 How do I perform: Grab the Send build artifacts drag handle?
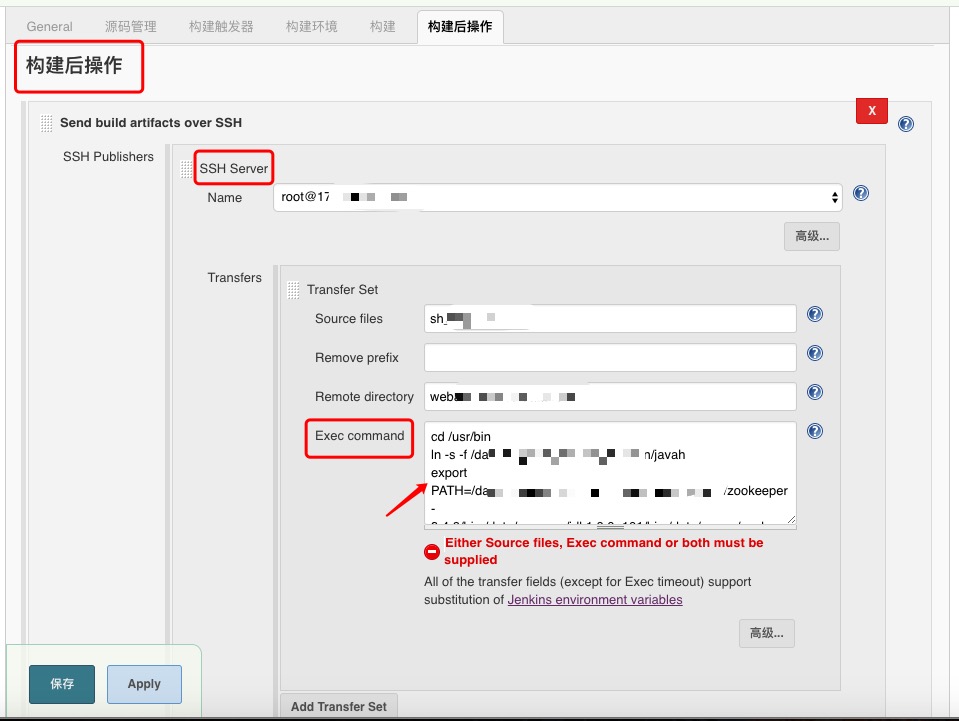click(45, 122)
